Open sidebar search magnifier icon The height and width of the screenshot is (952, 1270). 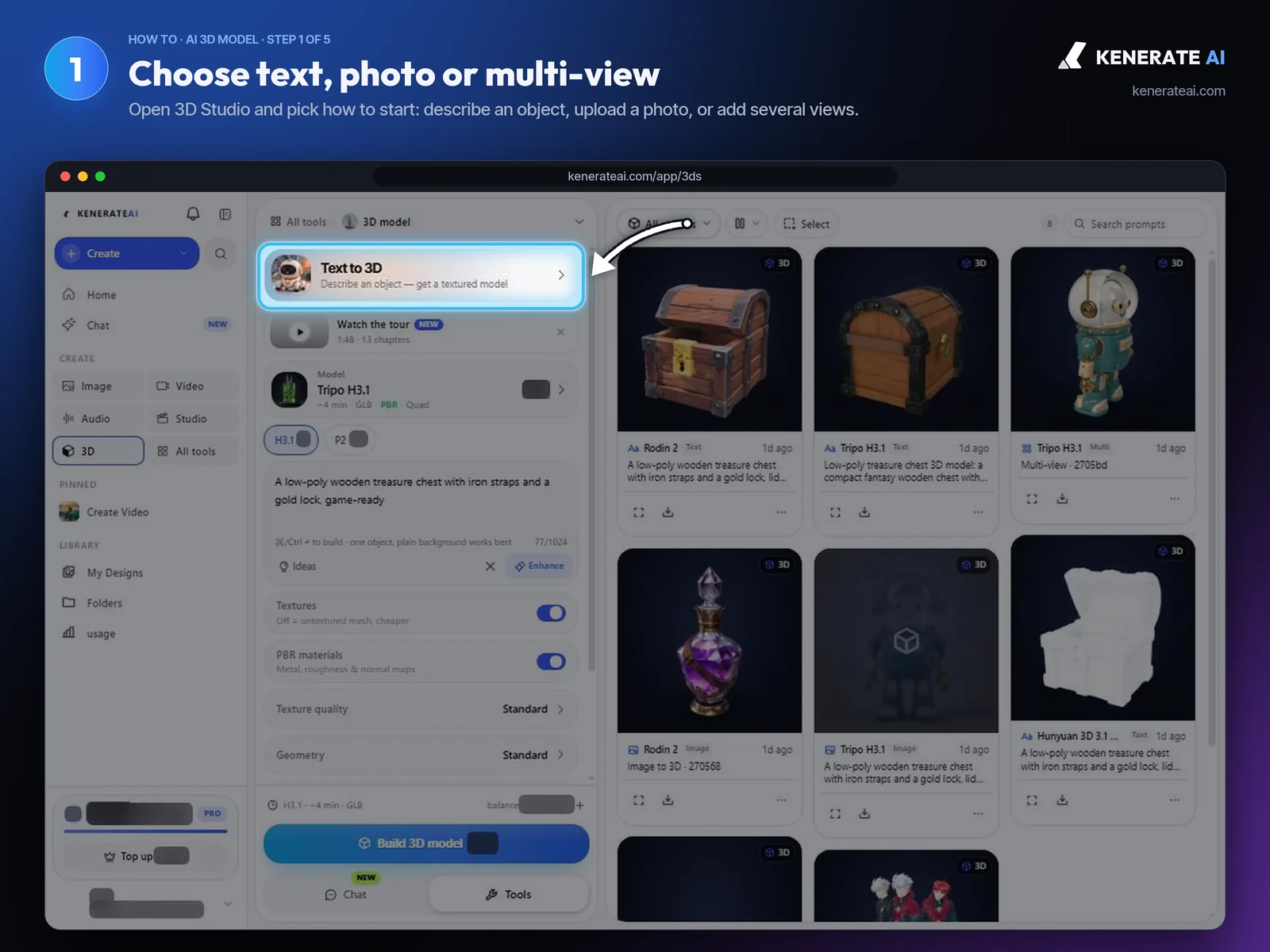221,254
